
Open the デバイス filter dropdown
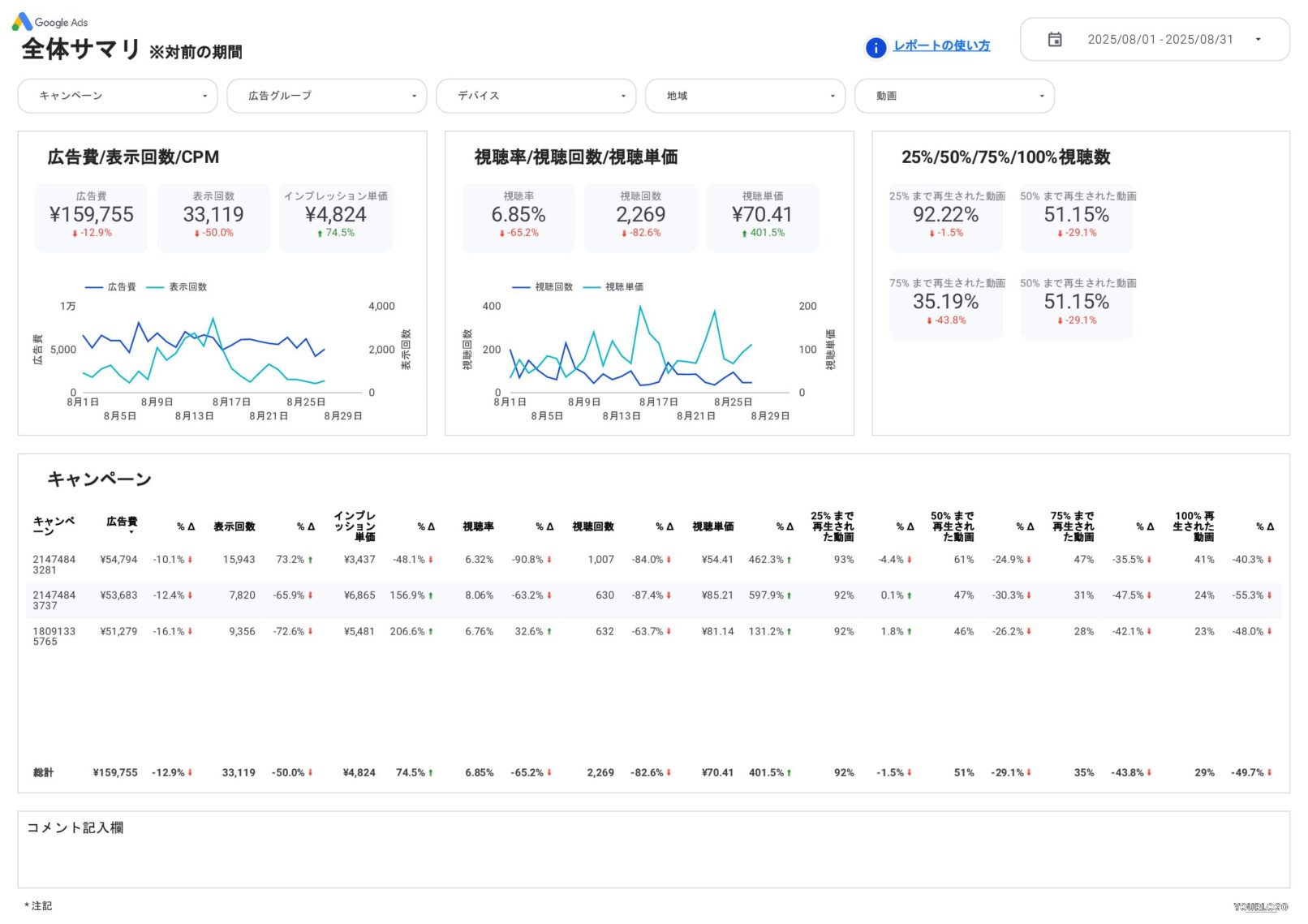coord(536,95)
